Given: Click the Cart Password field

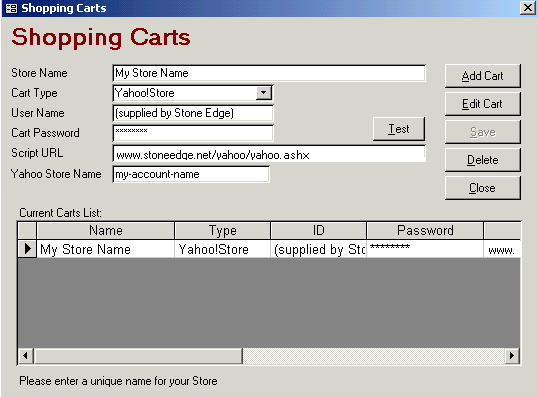Looking at the screenshot, I should coord(193,133).
